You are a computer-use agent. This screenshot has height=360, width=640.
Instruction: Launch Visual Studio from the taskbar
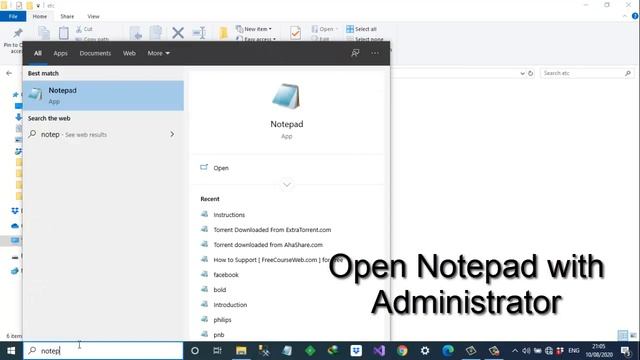tap(379, 351)
